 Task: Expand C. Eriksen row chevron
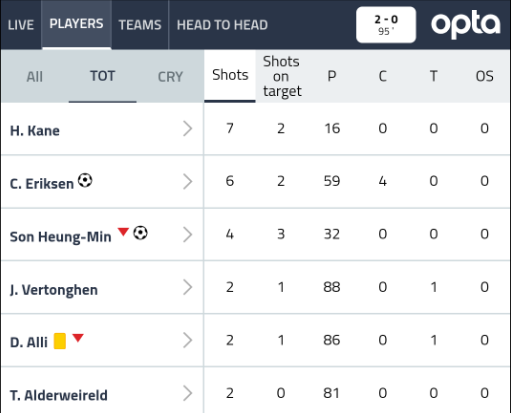188,182
